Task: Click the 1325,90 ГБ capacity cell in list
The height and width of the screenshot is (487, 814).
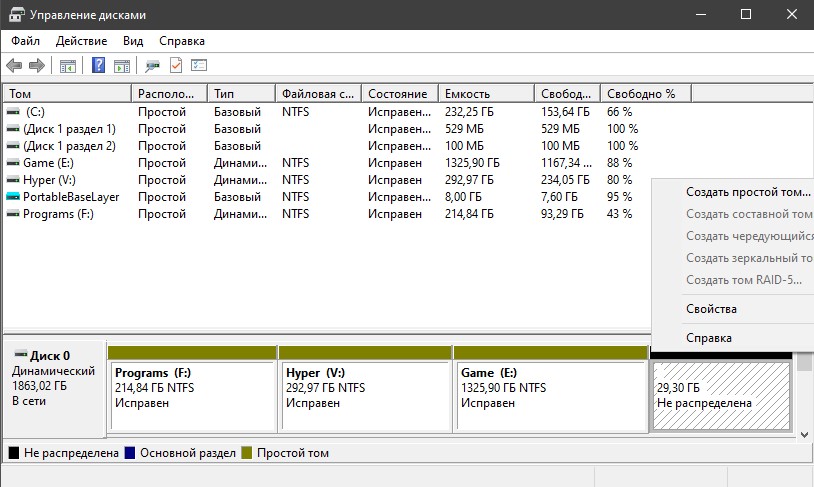Action: point(472,163)
